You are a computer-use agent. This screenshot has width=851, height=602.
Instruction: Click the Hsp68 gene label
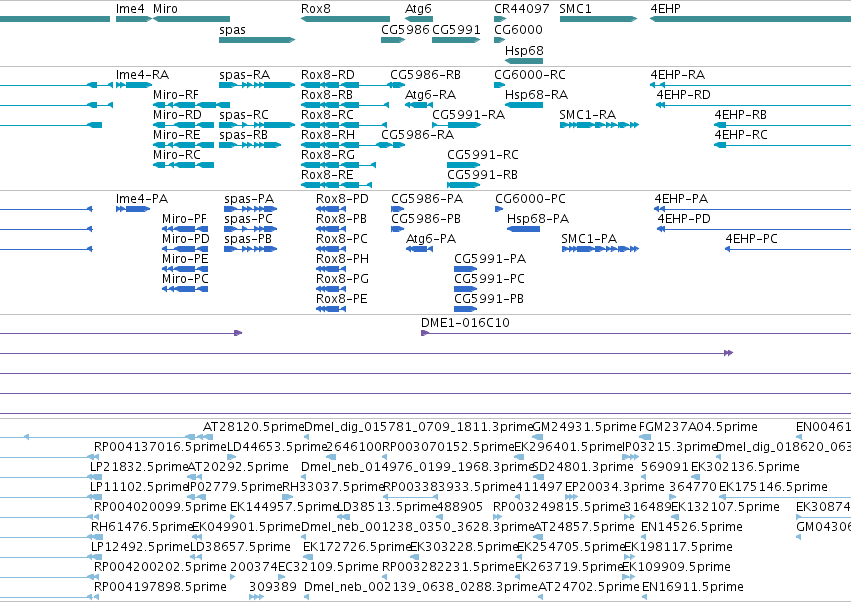point(524,50)
